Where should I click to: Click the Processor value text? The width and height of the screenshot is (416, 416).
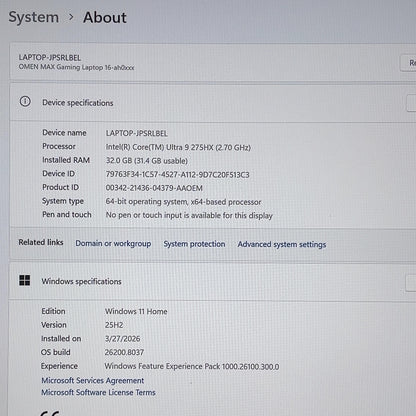(x=178, y=147)
